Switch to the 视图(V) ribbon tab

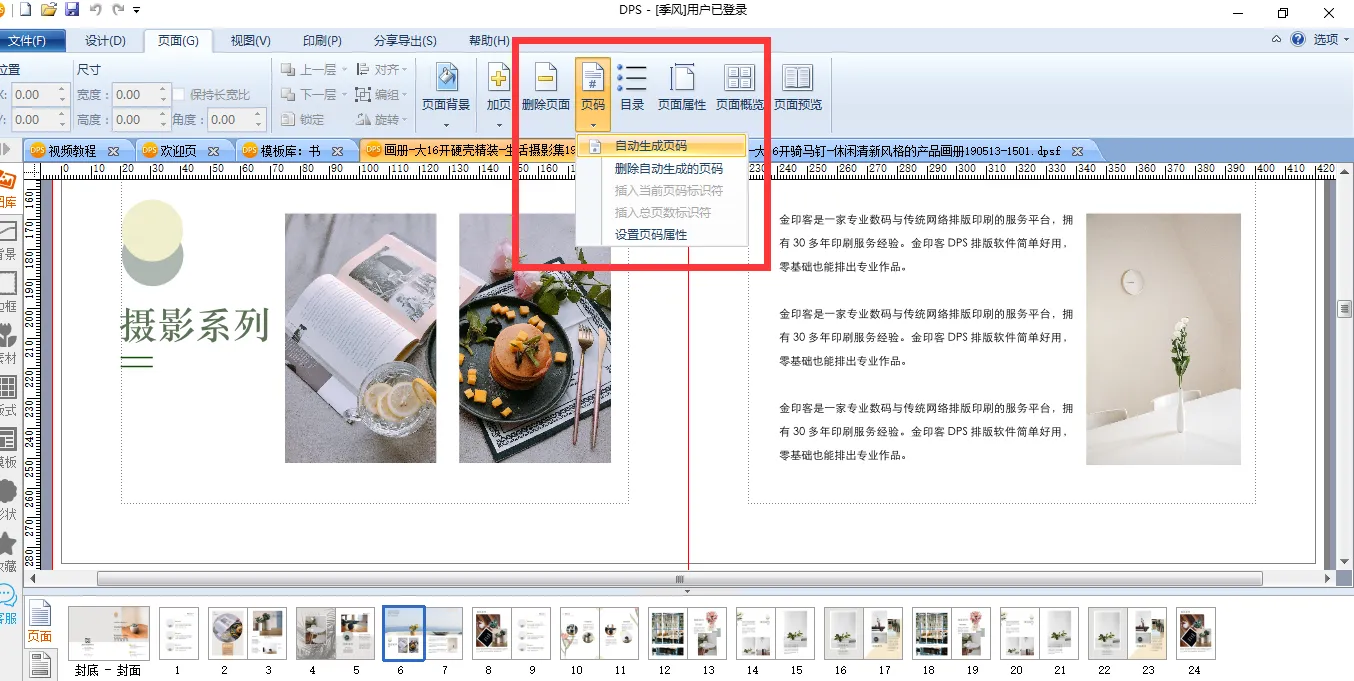[250, 41]
